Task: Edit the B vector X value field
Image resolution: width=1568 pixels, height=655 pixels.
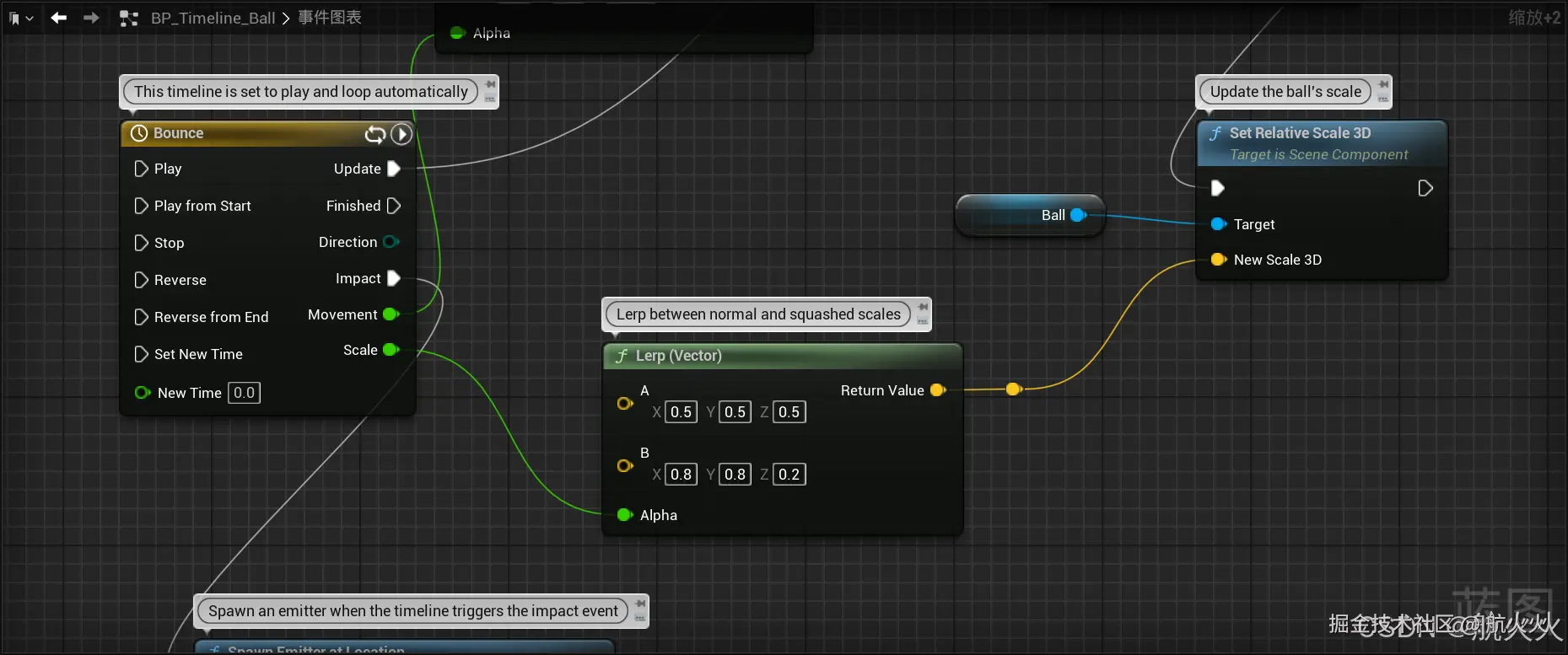Action: 681,475
